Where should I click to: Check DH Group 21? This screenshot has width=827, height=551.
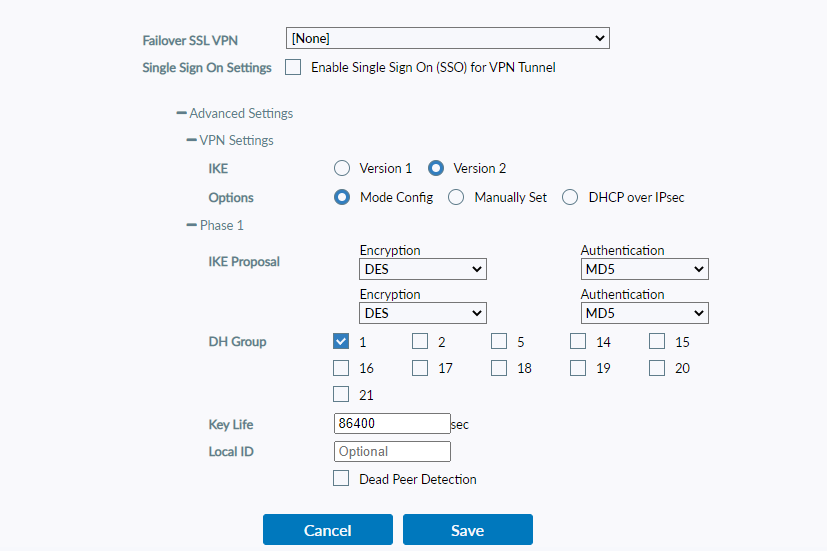click(341, 395)
